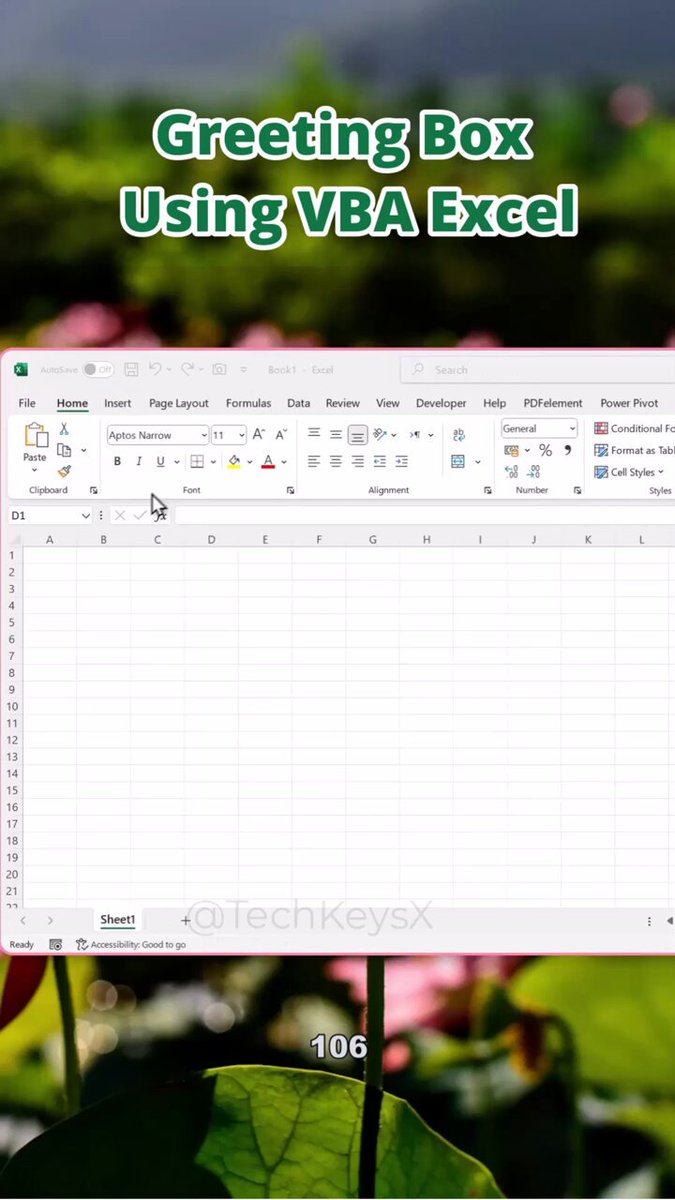This screenshot has height=1200, width=675.
Task: Apply Top Align to cell
Action: pos(314,434)
